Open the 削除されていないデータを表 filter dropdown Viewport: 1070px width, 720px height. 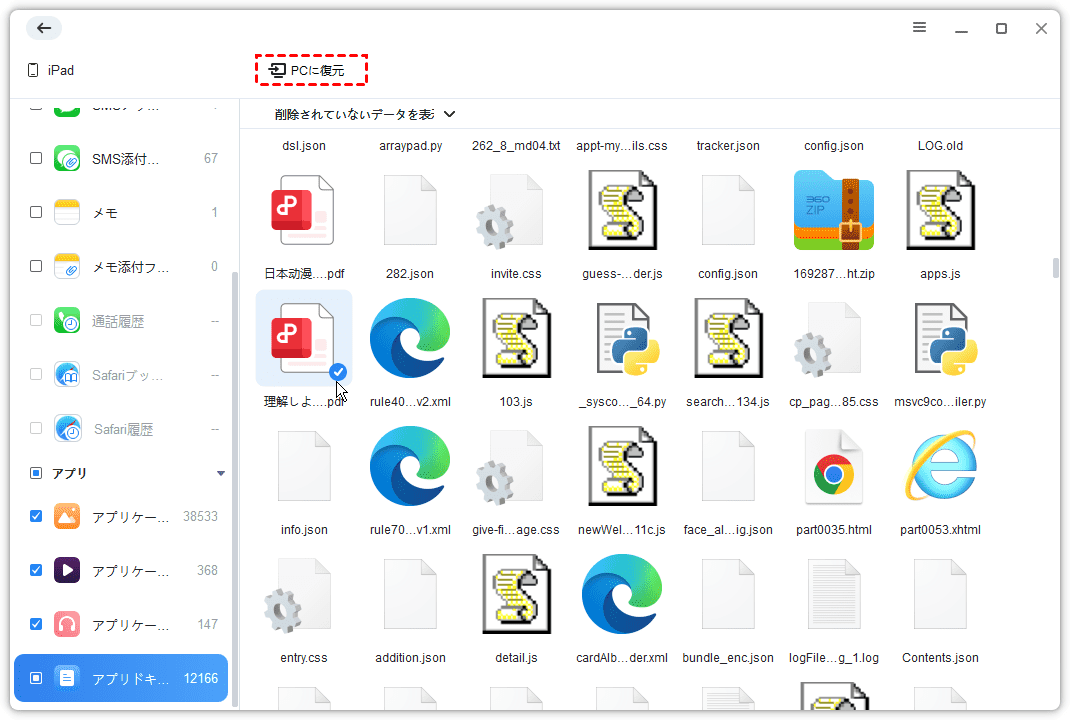tap(365, 115)
